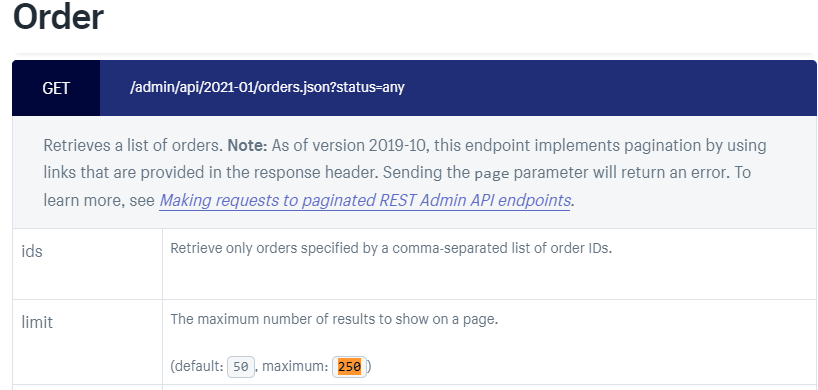
Task: Select the highlighted 250 maximum value
Action: pyautogui.click(x=350, y=367)
